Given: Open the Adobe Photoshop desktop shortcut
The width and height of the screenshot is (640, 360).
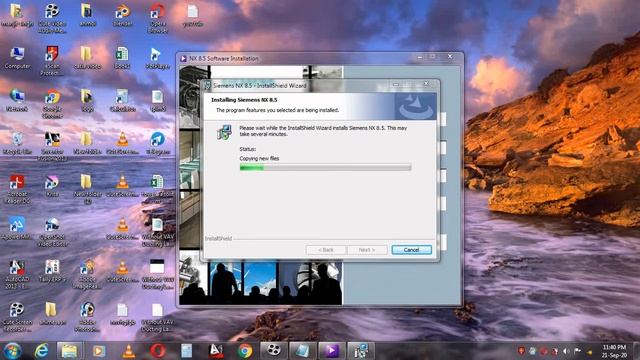Looking at the screenshot, I should (x=87, y=317).
